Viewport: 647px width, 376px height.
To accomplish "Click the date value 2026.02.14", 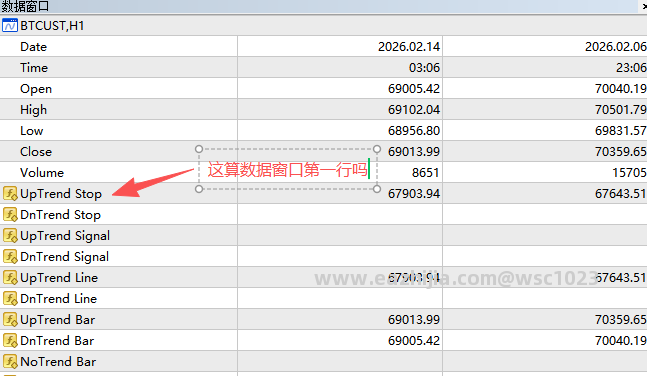I will coord(409,47).
